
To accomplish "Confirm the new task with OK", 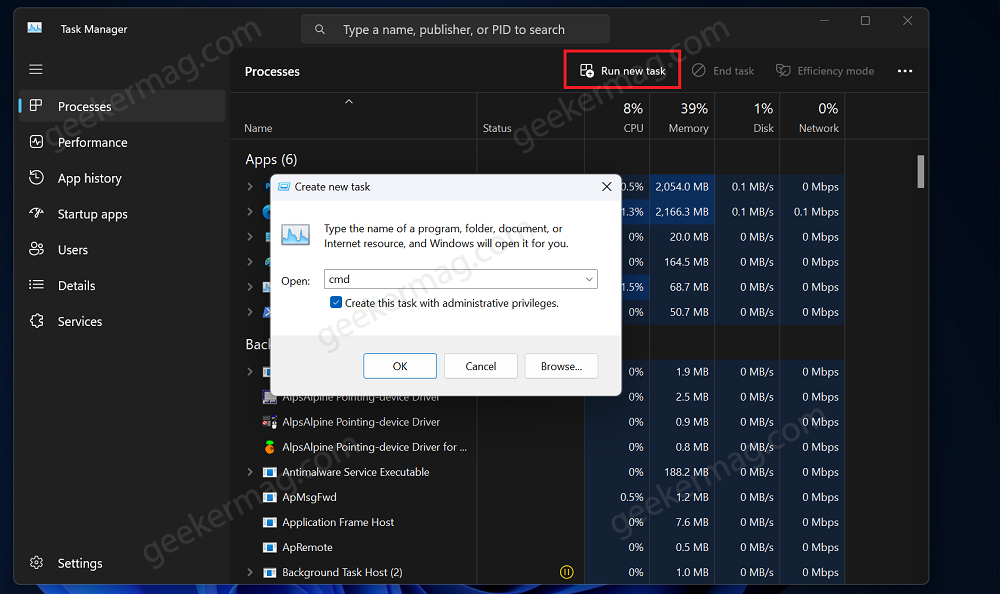I will 400,366.
